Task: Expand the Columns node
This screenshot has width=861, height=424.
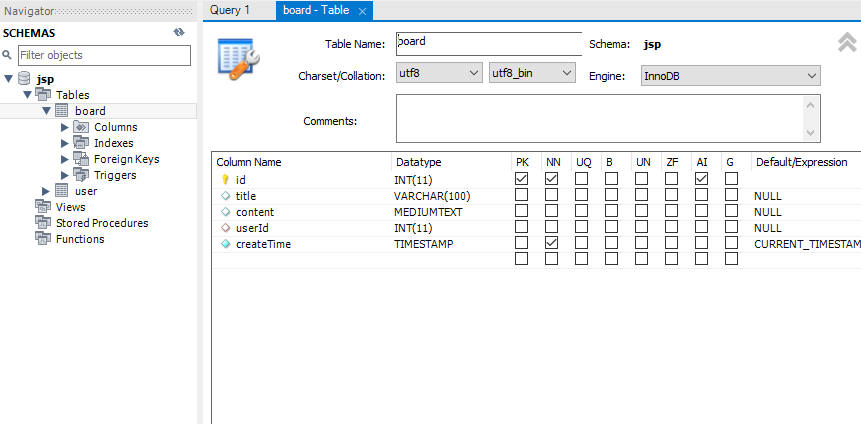Action: click(x=65, y=127)
